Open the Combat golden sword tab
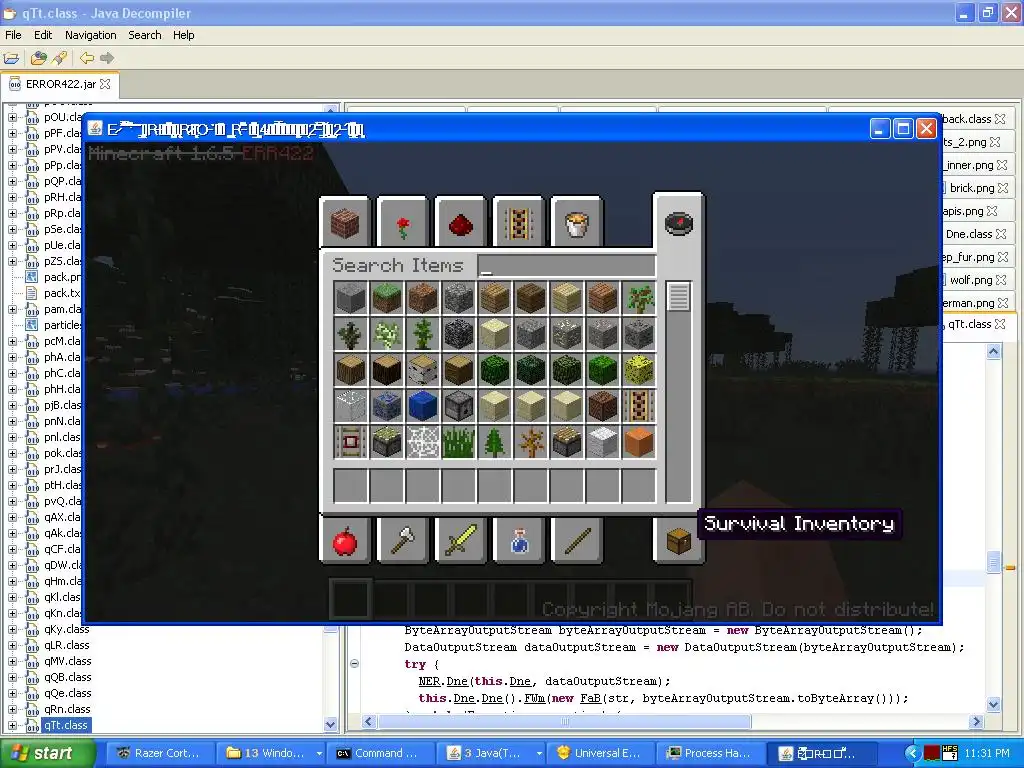 pyautogui.click(x=460, y=539)
